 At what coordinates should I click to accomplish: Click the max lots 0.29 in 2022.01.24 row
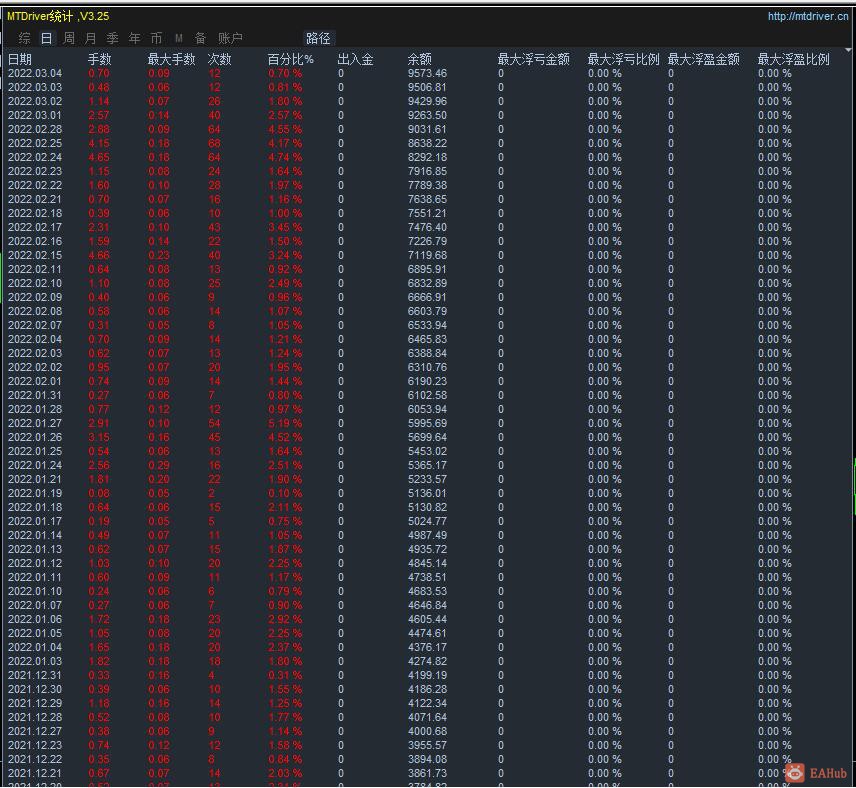159,465
